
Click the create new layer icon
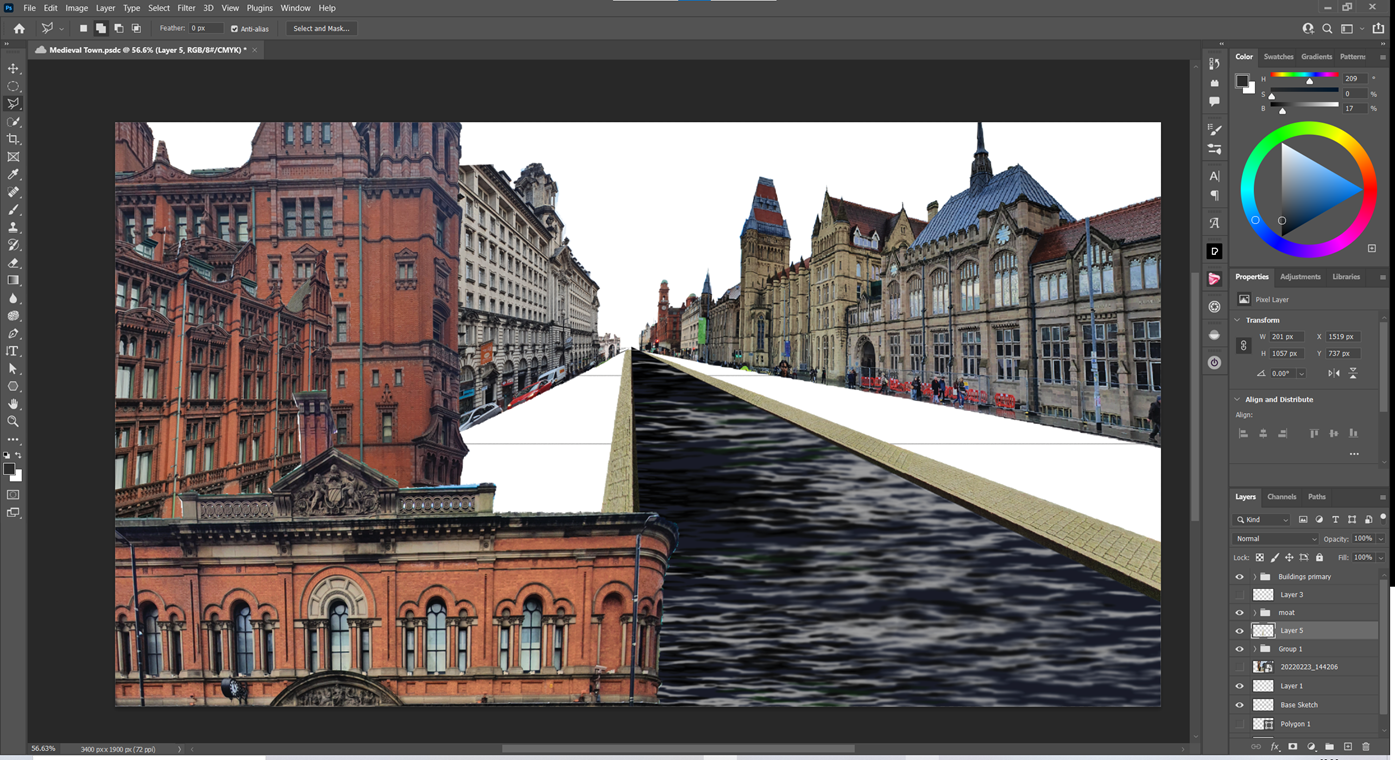[x=1347, y=747]
